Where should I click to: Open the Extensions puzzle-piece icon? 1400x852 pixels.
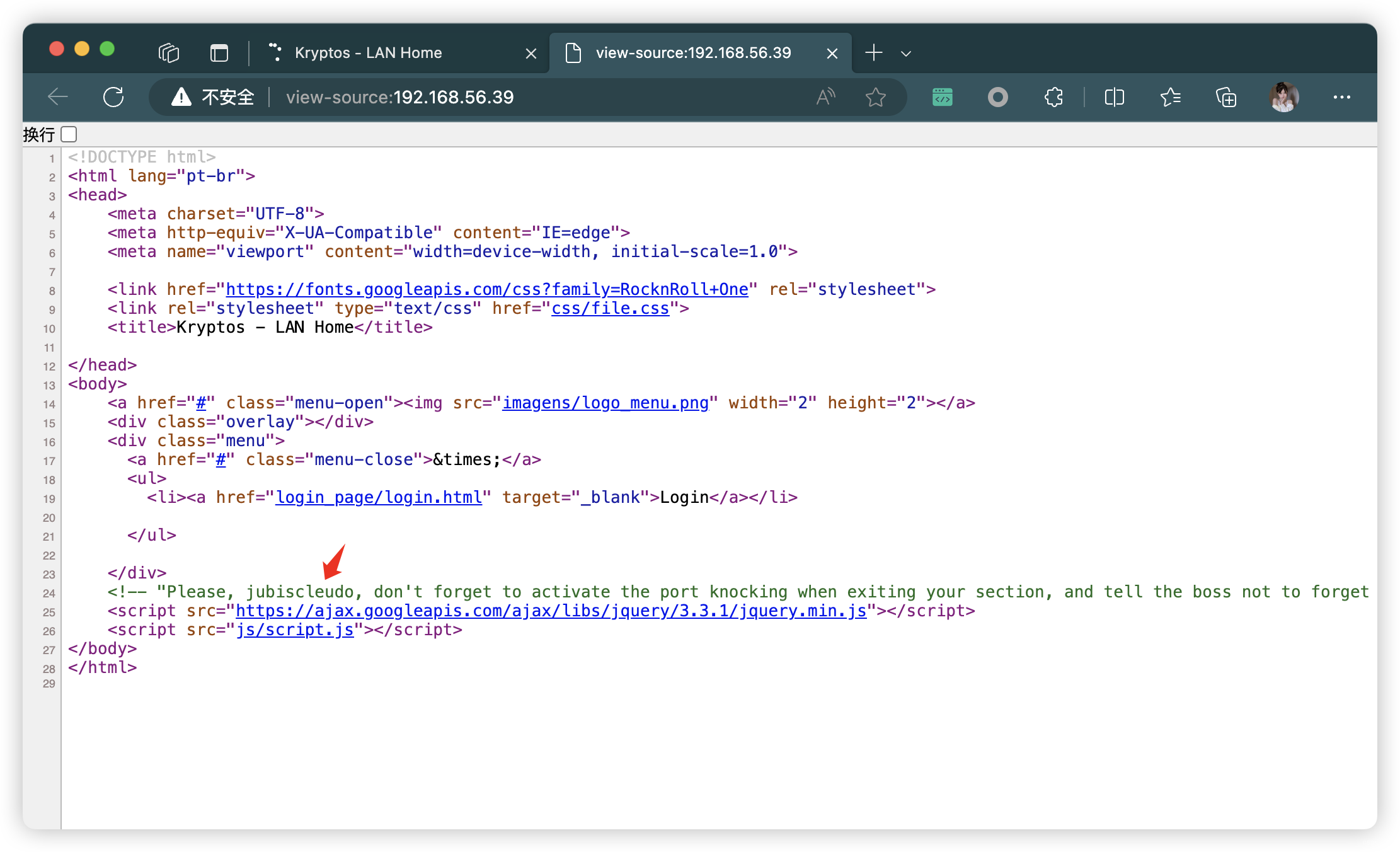pos(1053,97)
